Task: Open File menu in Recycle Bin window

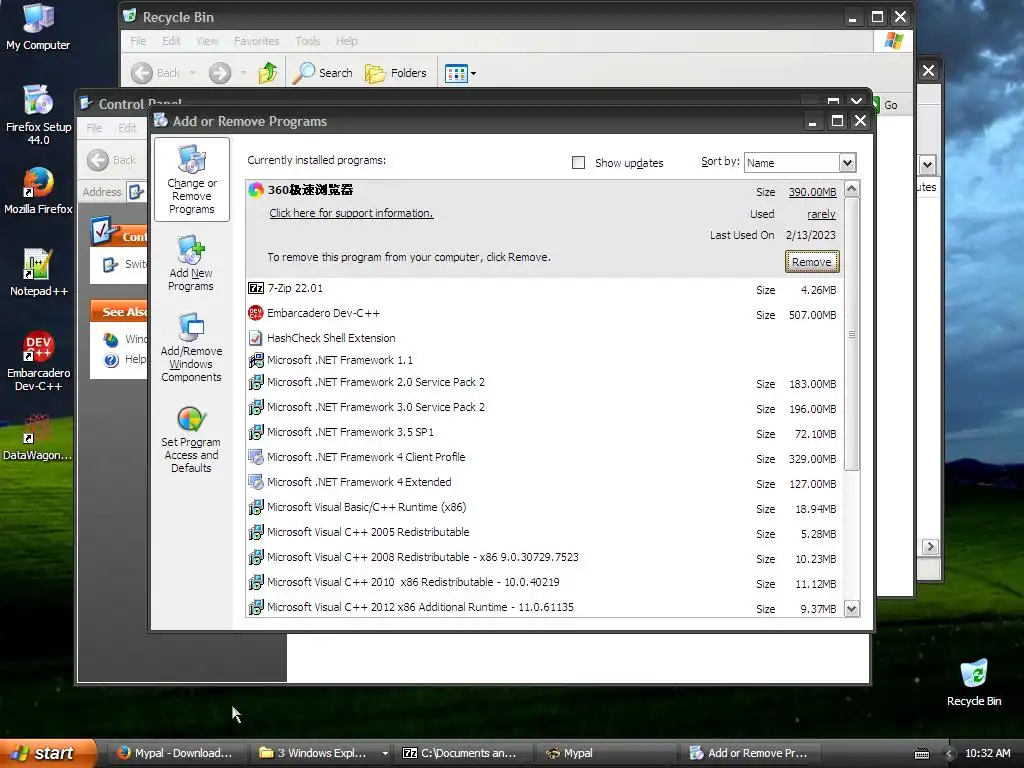Action: click(138, 41)
